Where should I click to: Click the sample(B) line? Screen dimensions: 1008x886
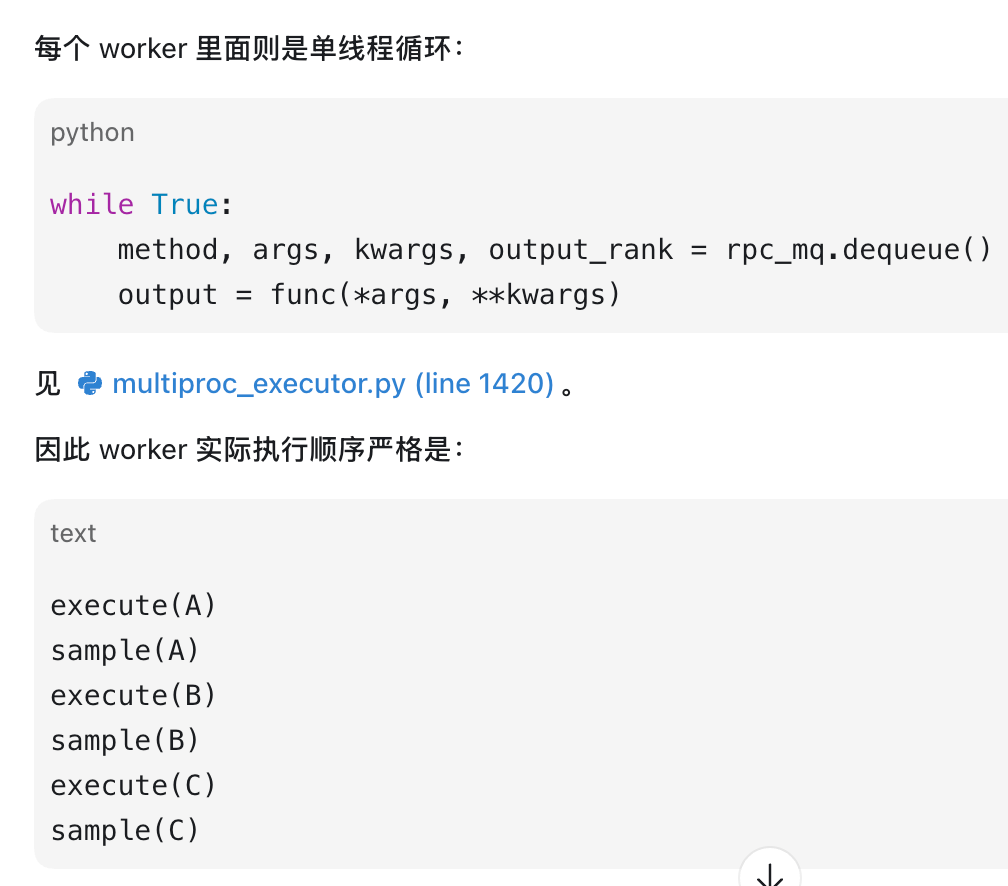click(x=125, y=741)
